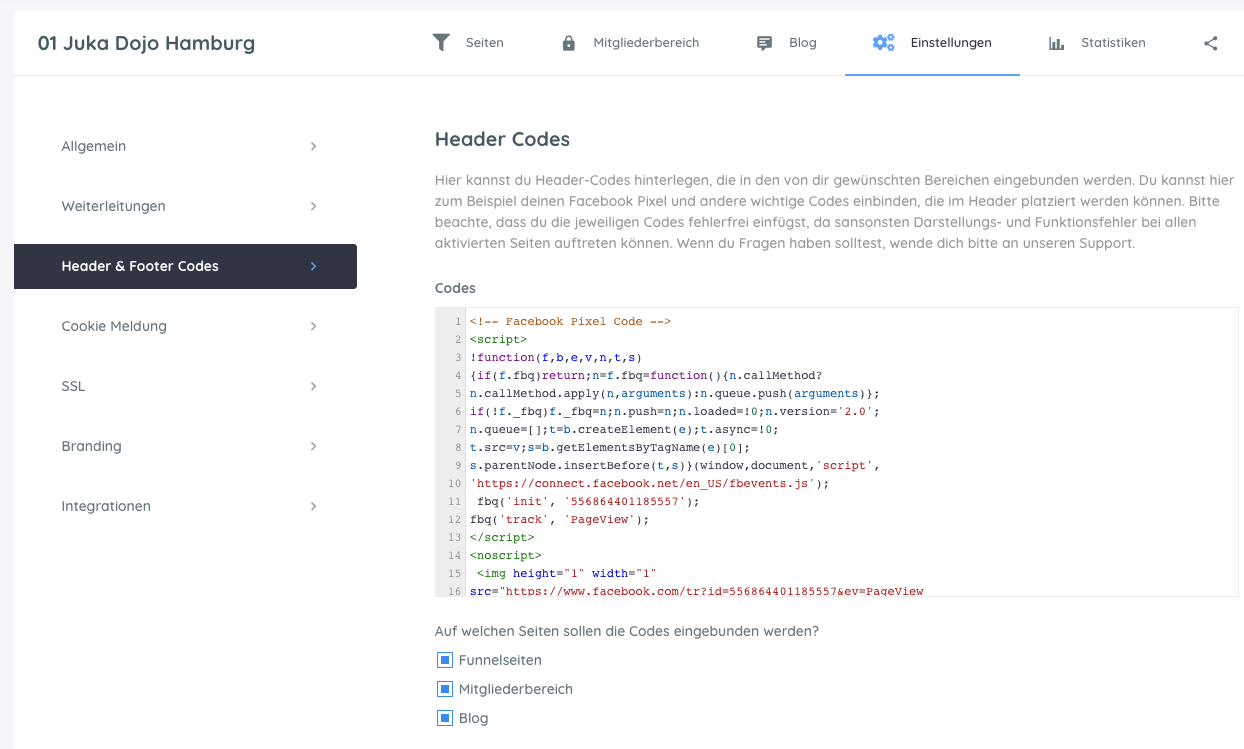Click the Funnelseiten label text
Image resolution: width=1244 pixels, height=749 pixels.
500,660
